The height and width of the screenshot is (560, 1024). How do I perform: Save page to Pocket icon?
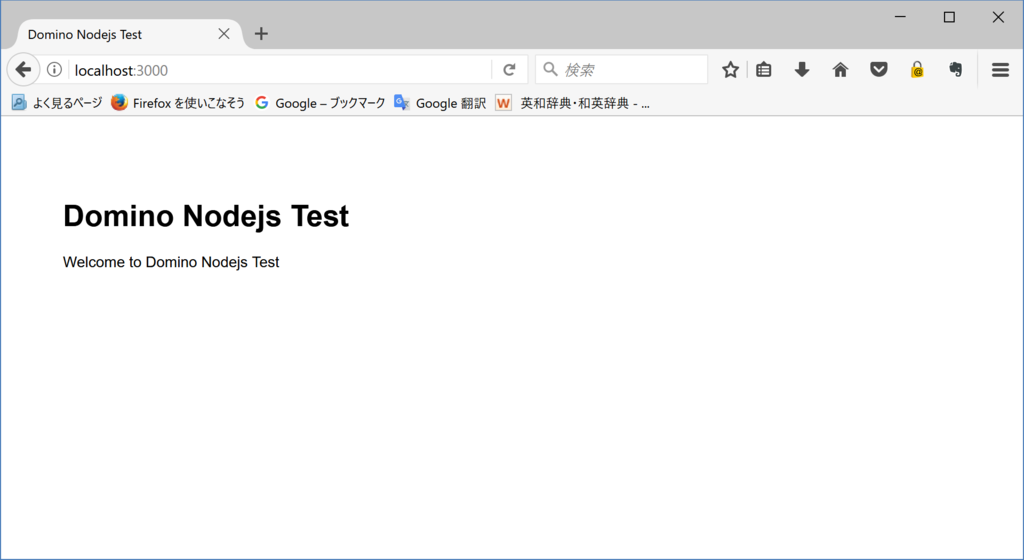[879, 69]
